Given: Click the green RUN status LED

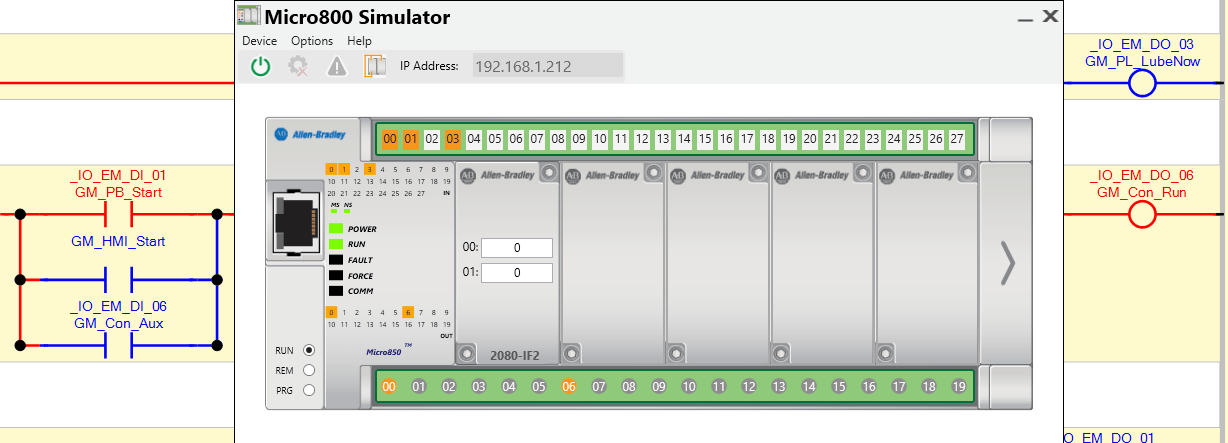Looking at the screenshot, I should pyautogui.click(x=336, y=244).
